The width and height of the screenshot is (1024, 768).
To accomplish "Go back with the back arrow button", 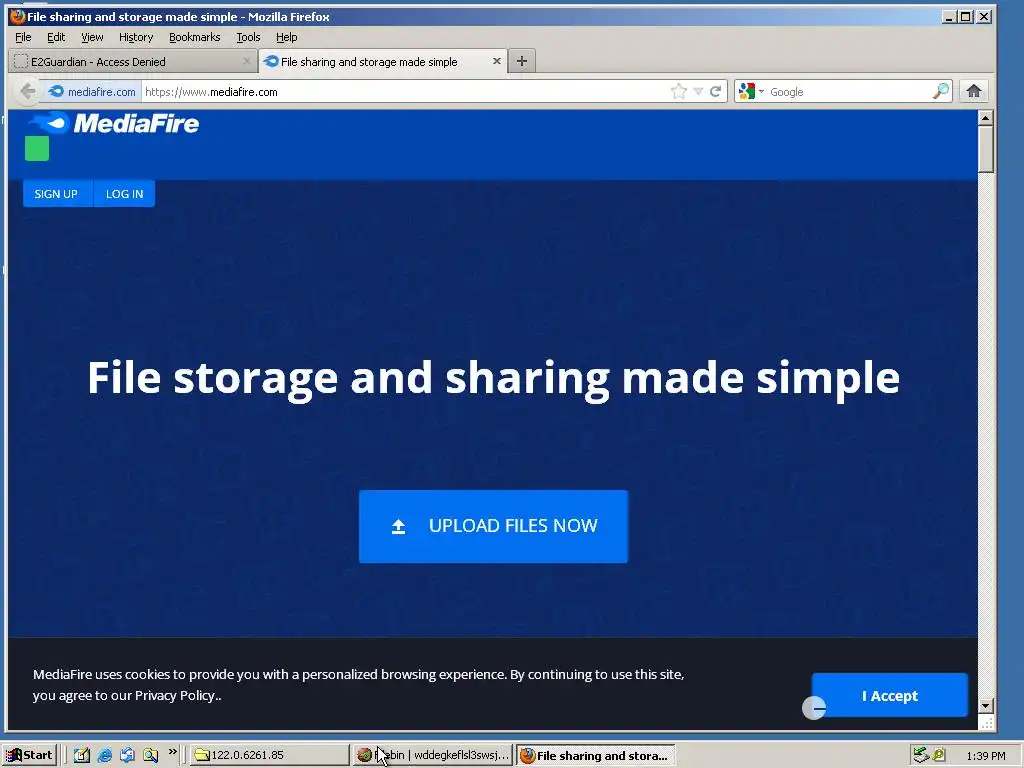I will (27, 91).
